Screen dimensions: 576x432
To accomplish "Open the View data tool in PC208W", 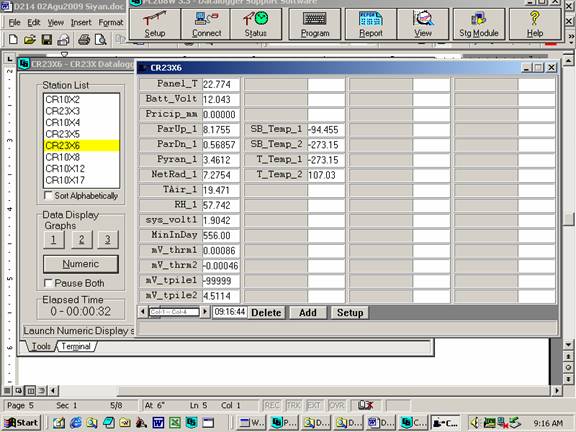I will pyautogui.click(x=423, y=24).
